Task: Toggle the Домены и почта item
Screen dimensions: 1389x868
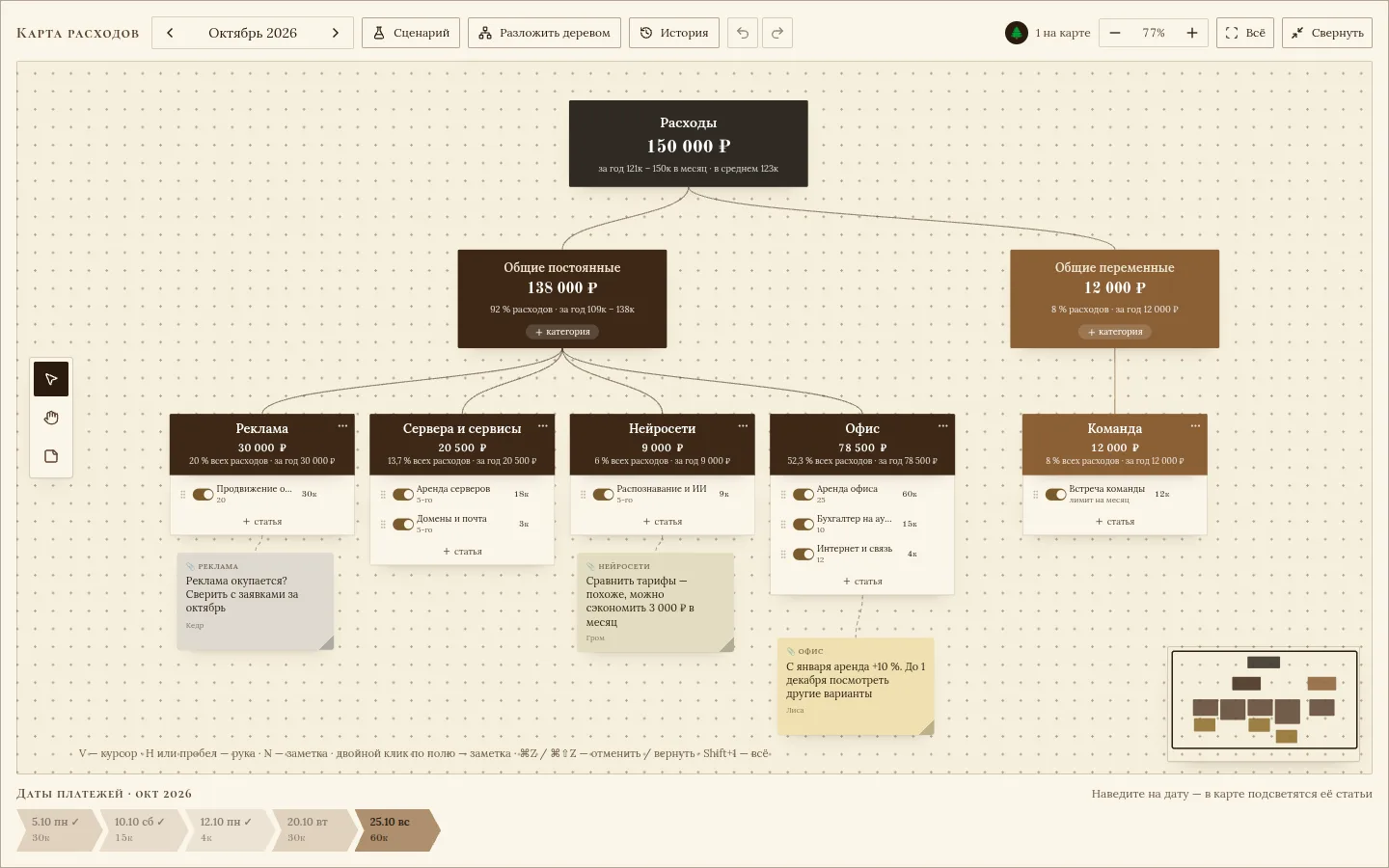Action: click(x=403, y=525)
